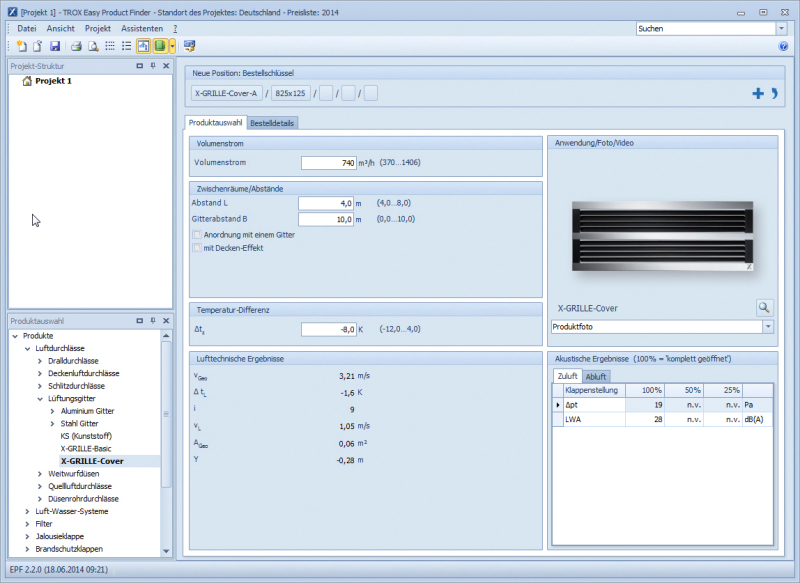Click the 825x125 size key button
Image resolution: width=800 pixels, height=583 pixels.
point(290,93)
